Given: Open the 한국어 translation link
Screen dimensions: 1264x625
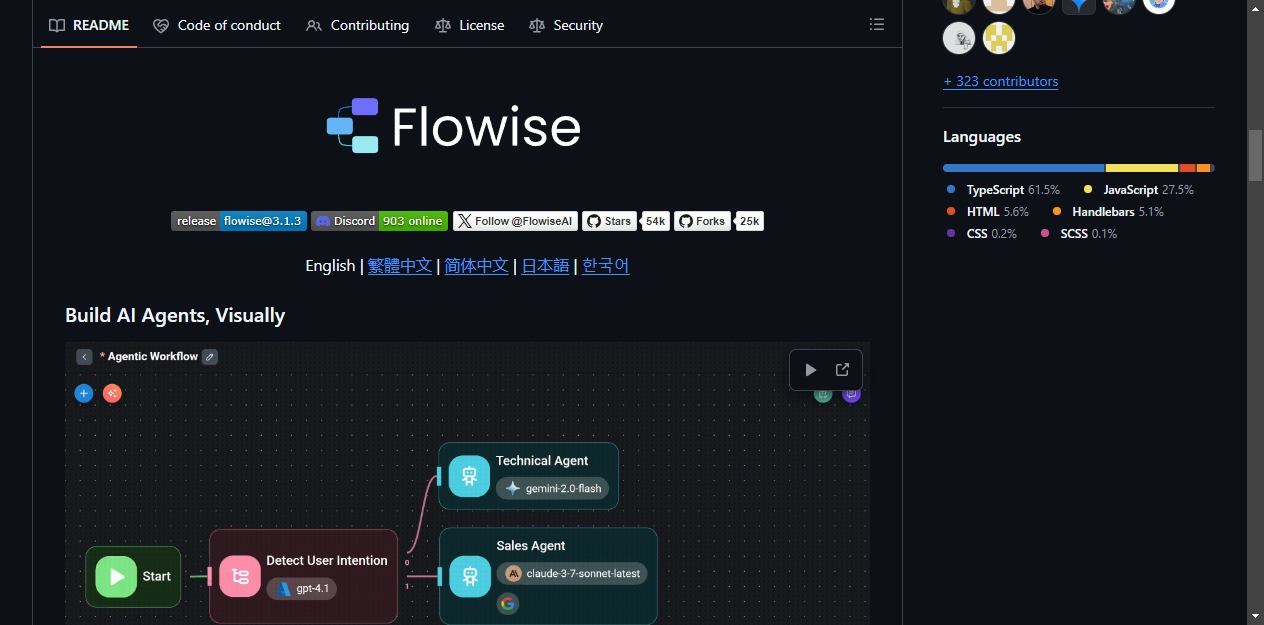Looking at the screenshot, I should 606,265.
